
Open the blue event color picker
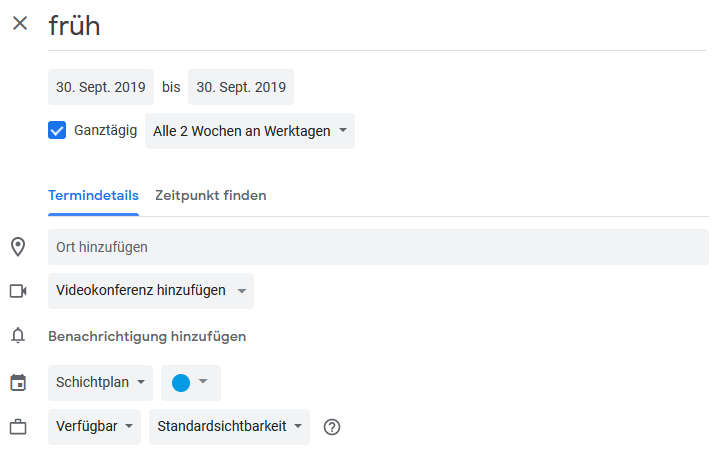pos(190,383)
